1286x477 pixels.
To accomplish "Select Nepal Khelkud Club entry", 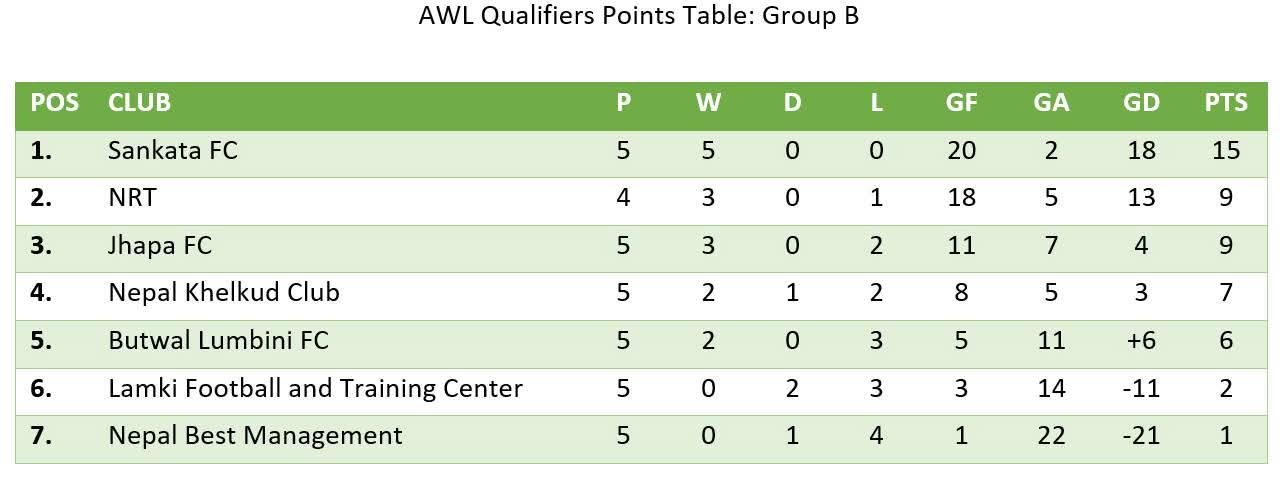I will tap(224, 293).
